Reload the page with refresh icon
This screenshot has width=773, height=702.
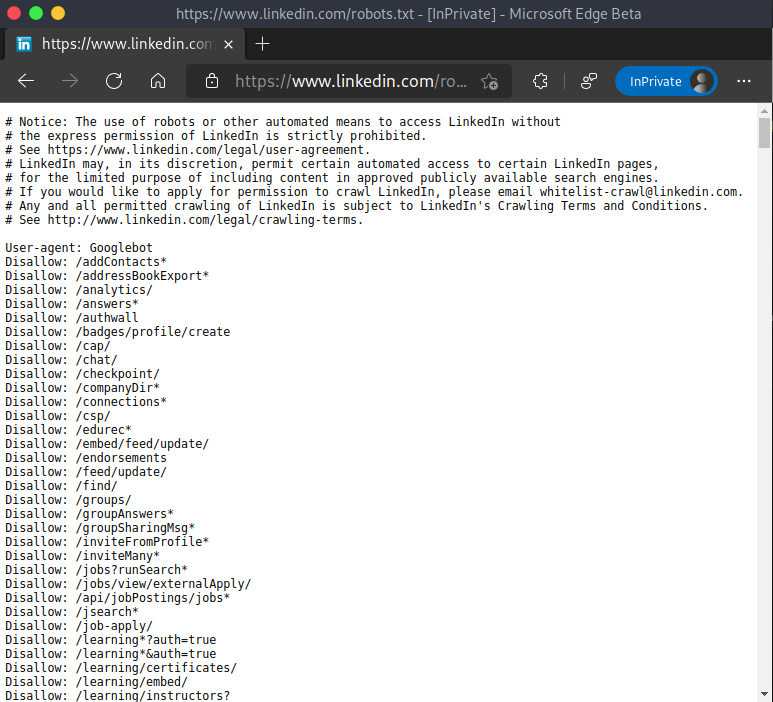pos(114,81)
